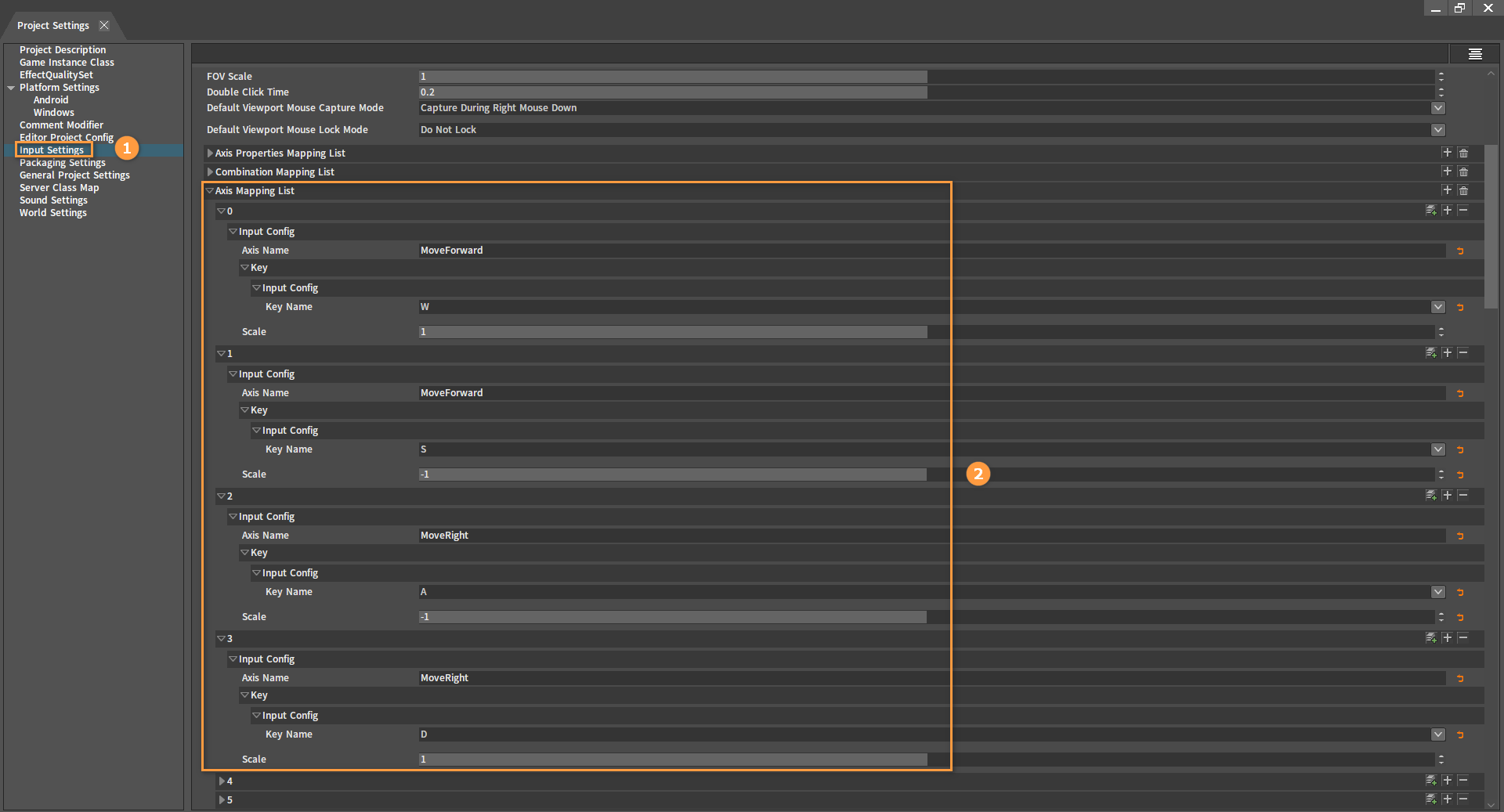Screen dimensions: 1504x812
Task: Open Key Name A dropdown
Action: [x=1438, y=592]
